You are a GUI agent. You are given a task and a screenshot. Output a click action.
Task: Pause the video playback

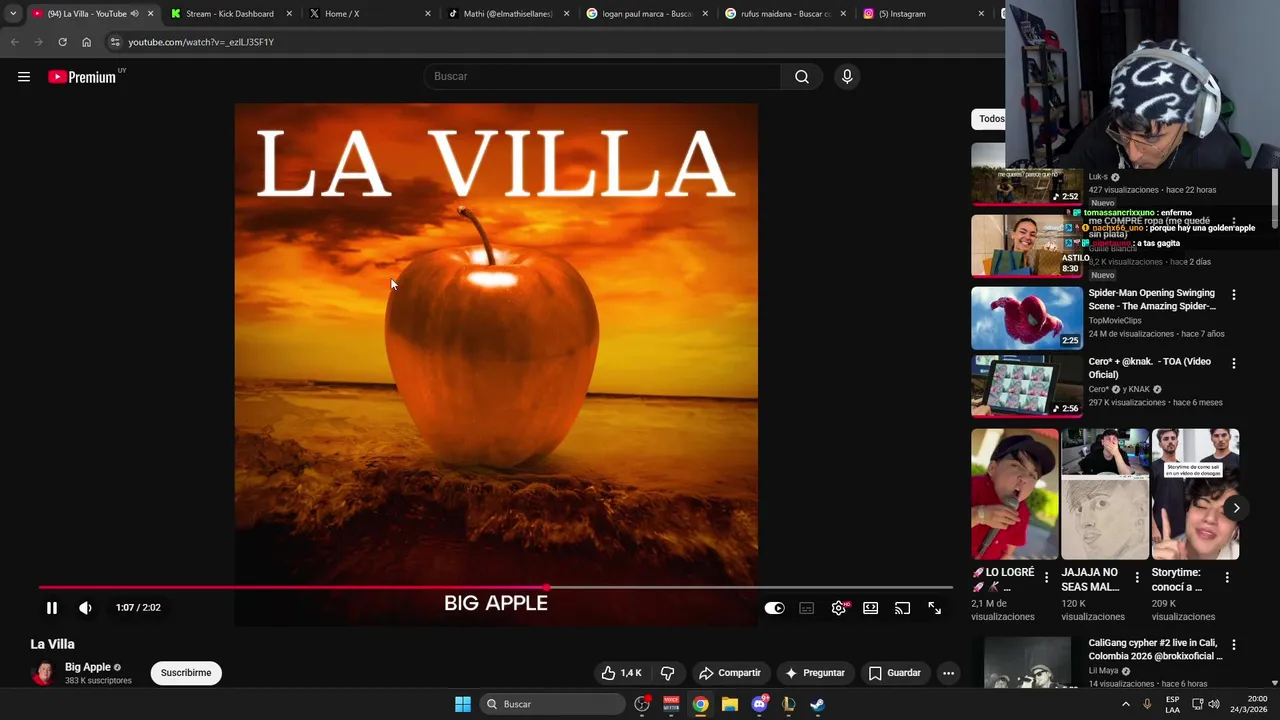(x=52, y=608)
